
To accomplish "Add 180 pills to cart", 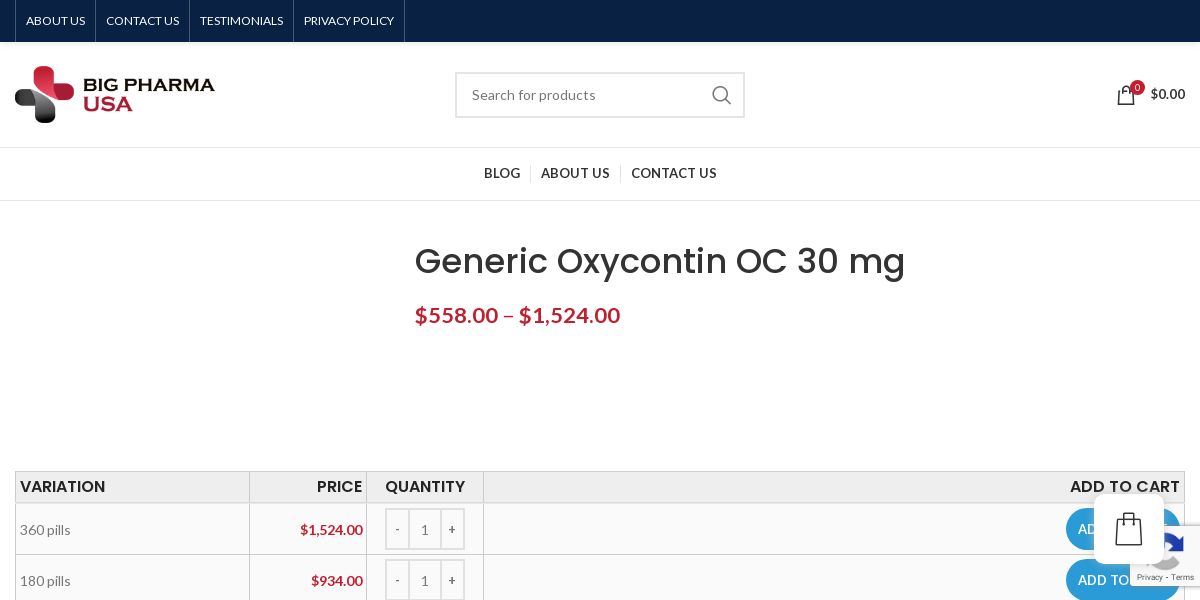I will (x=1100, y=580).
